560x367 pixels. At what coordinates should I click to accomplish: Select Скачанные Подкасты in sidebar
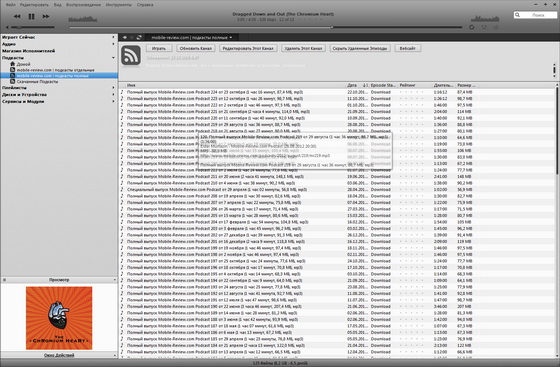coord(38,81)
